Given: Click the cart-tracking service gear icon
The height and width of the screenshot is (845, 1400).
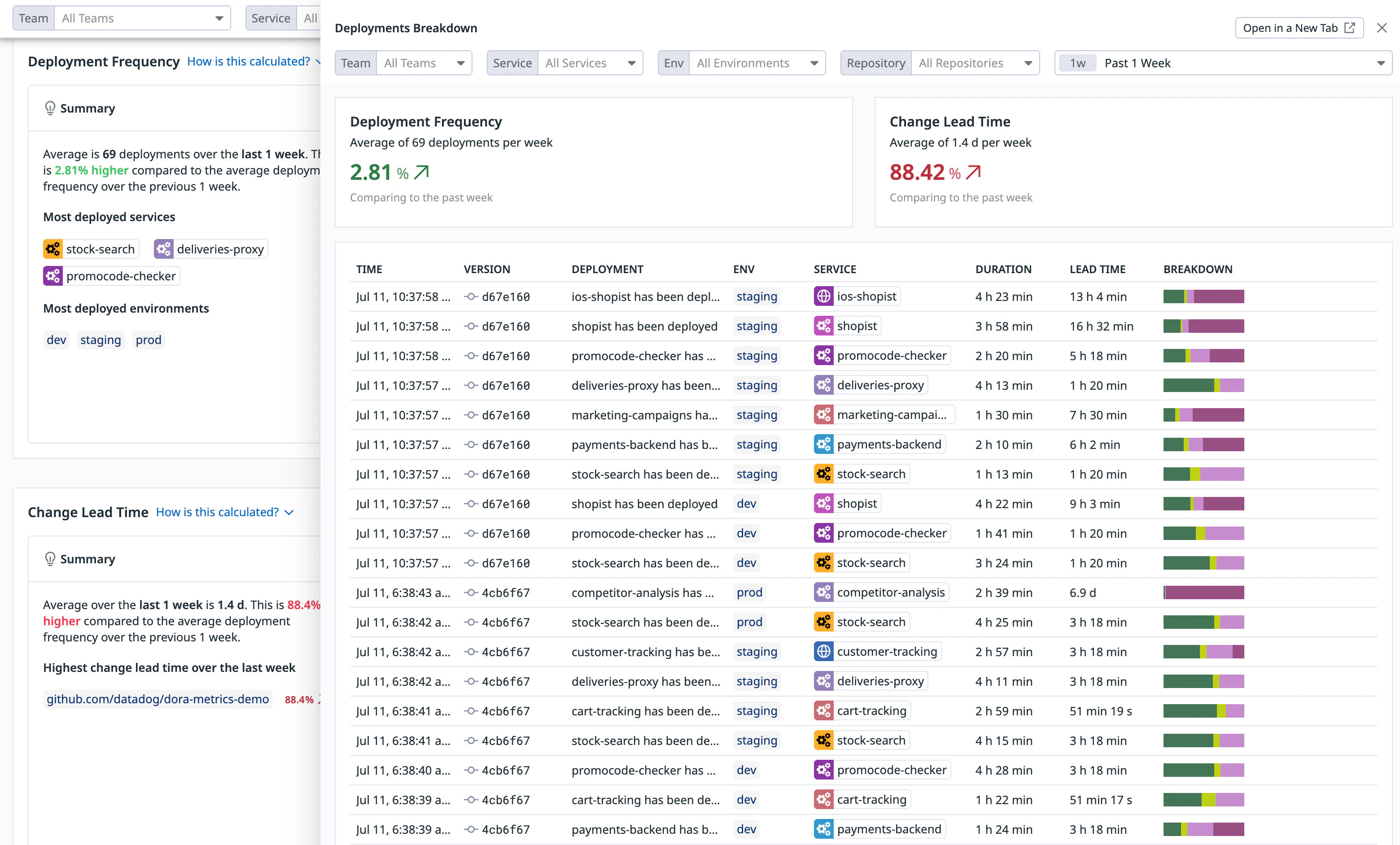Looking at the screenshot, I should tap(824, 710).
